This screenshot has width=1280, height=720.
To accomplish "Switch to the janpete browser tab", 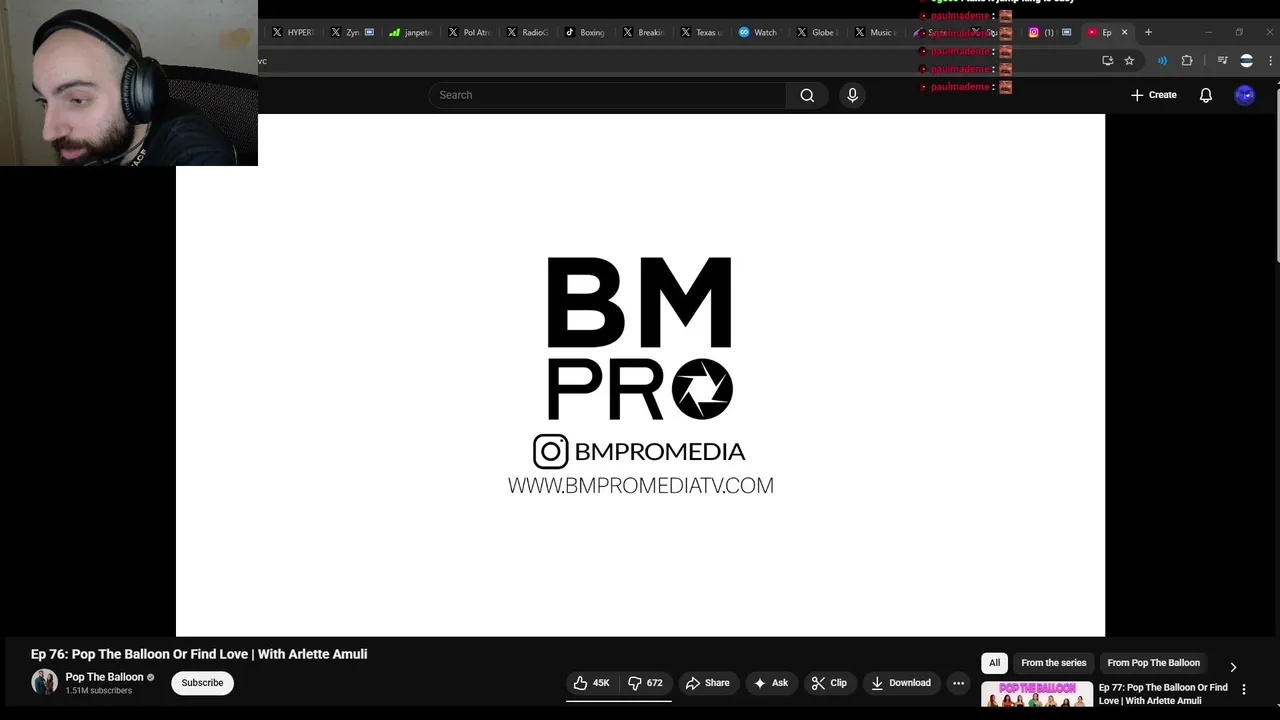I will [410, 32].
